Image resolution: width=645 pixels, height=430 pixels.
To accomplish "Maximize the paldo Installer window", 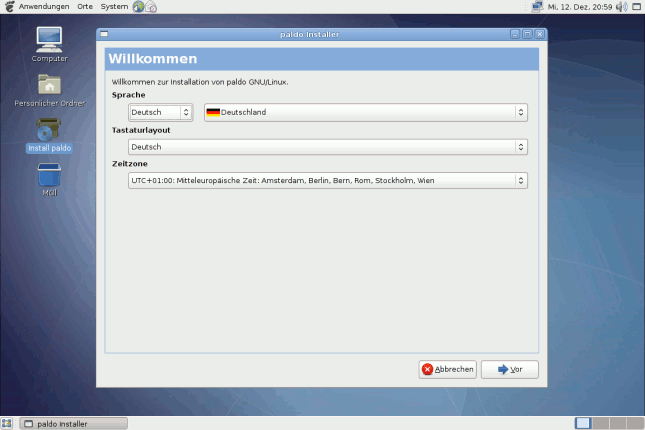I will [527, 34].
